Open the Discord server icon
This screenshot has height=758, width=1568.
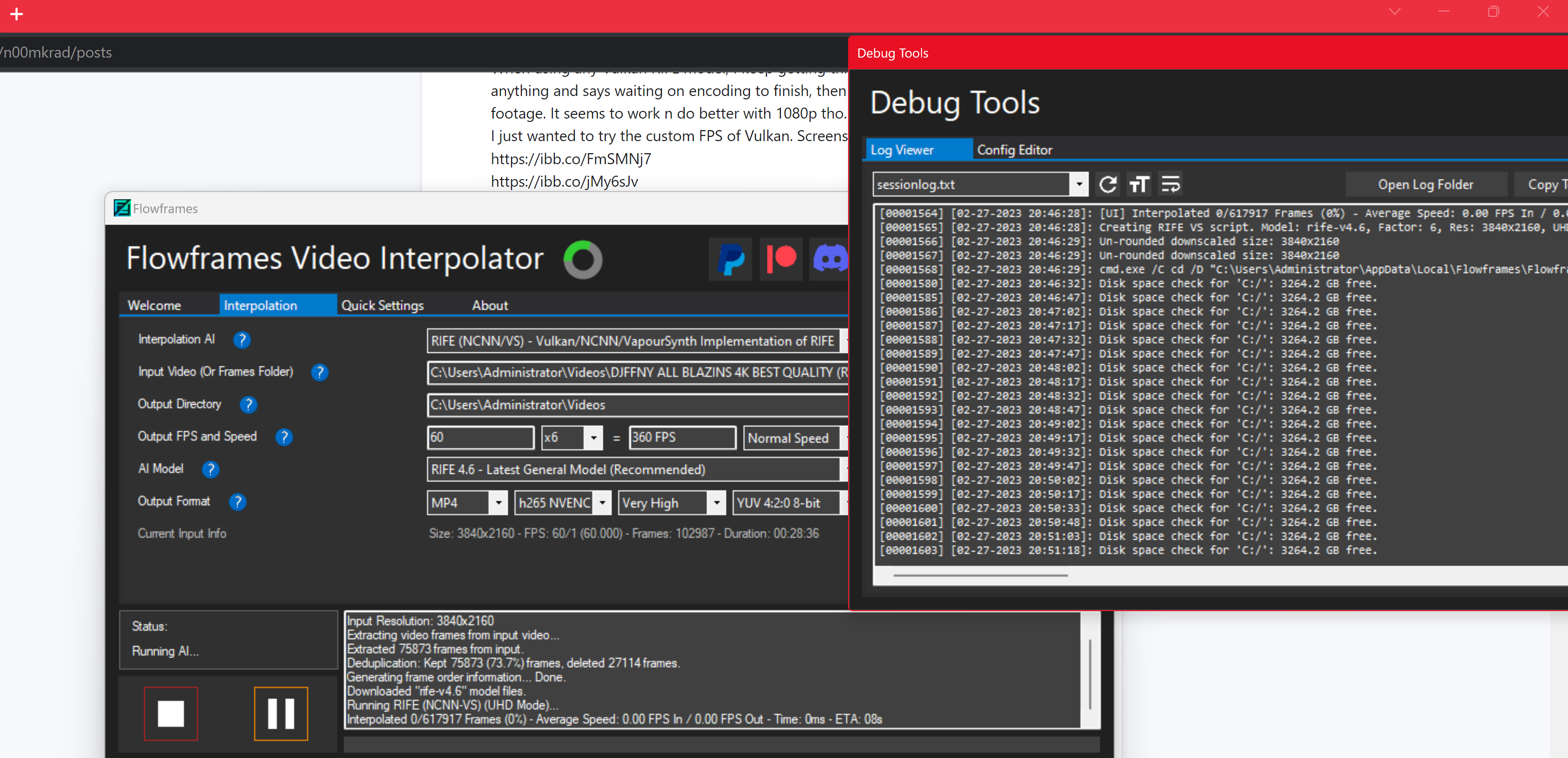829,259
